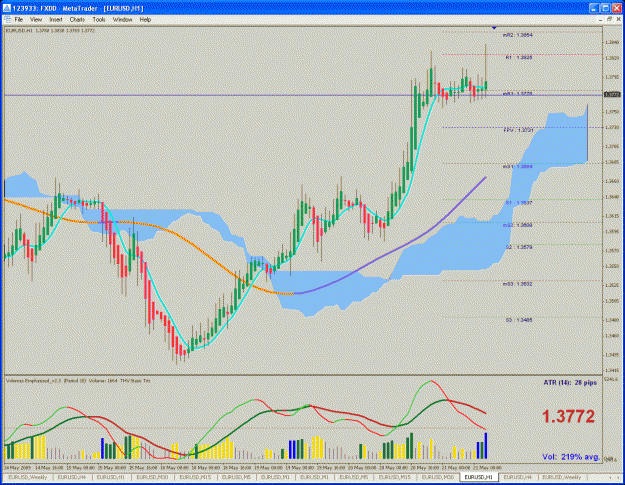Open the File menu
The image size is (625, 485).
[x=19, y=20]
